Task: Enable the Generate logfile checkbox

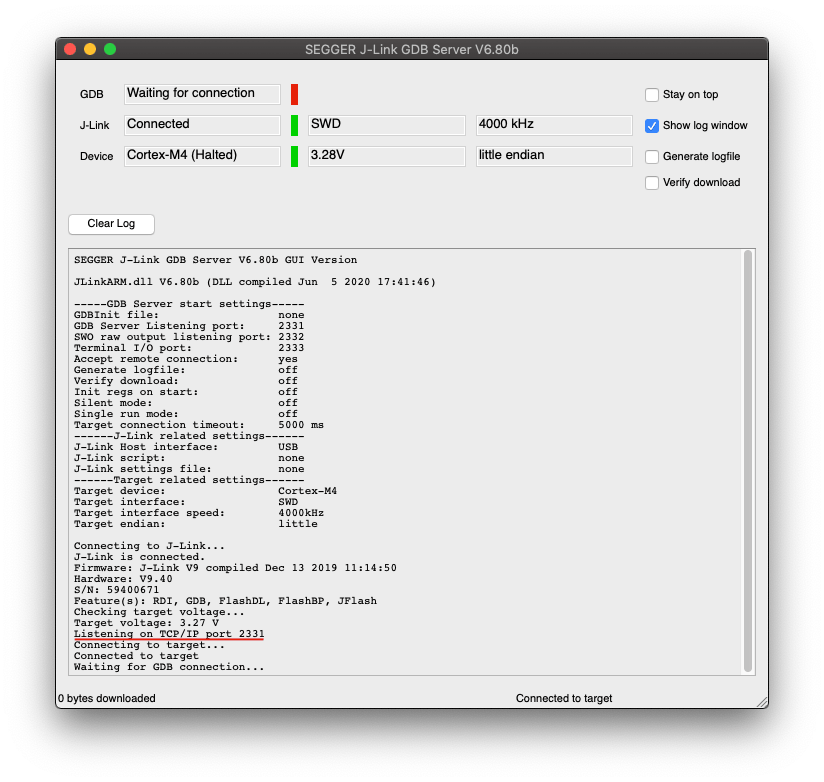Action: tap(652, 157)
